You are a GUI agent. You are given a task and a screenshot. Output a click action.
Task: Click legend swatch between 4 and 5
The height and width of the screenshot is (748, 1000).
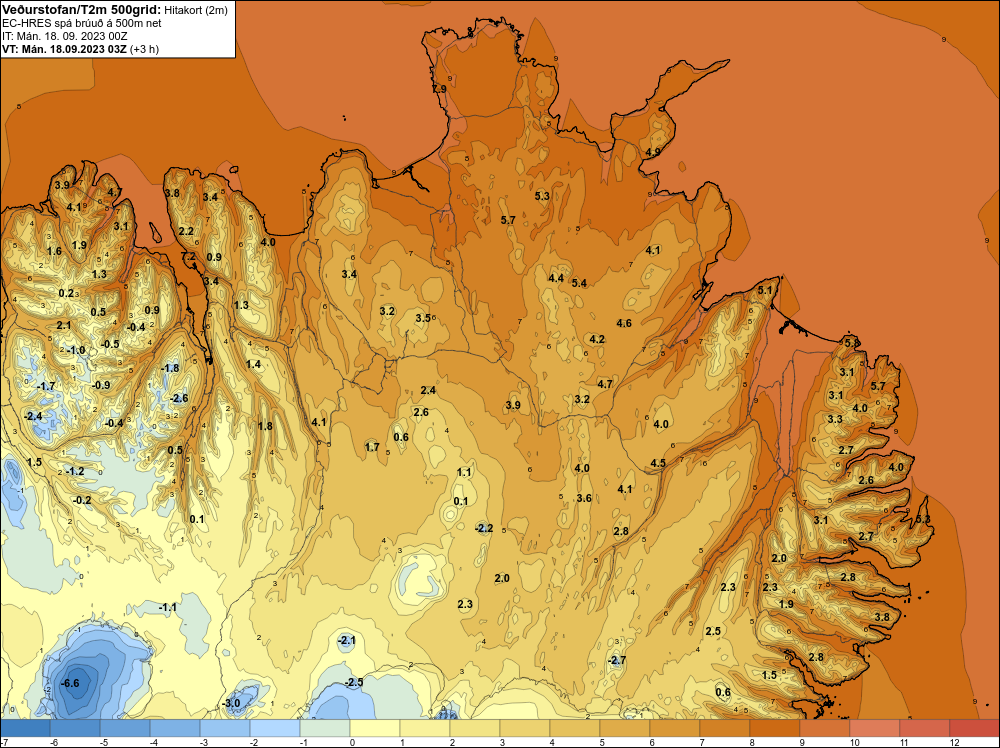575,728
